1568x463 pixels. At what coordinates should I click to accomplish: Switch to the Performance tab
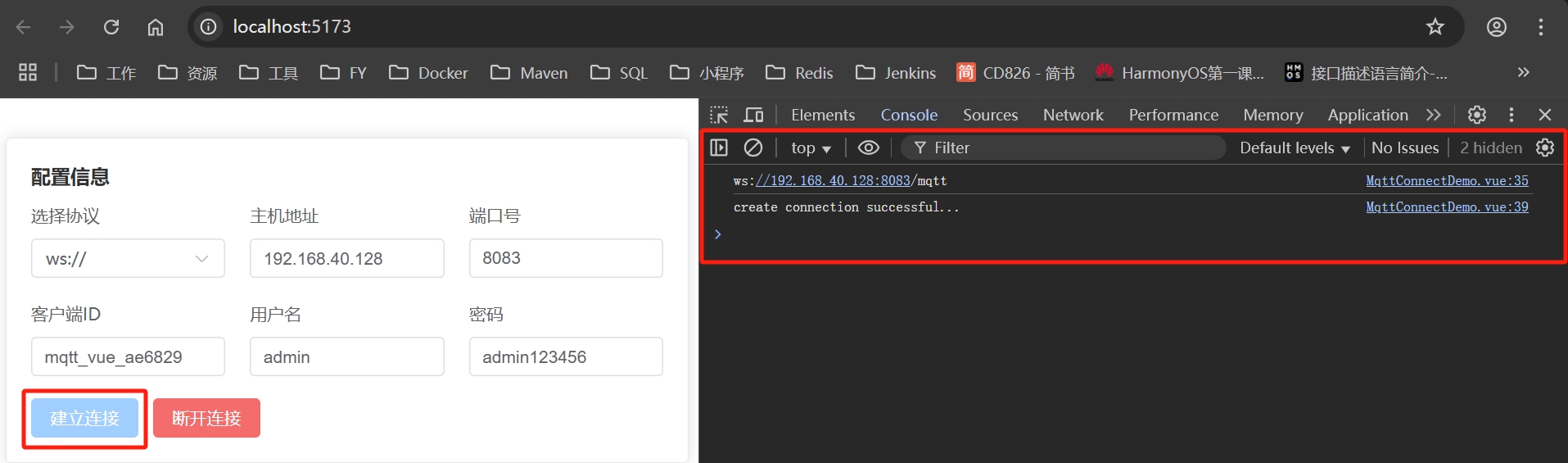point(1173,115)
